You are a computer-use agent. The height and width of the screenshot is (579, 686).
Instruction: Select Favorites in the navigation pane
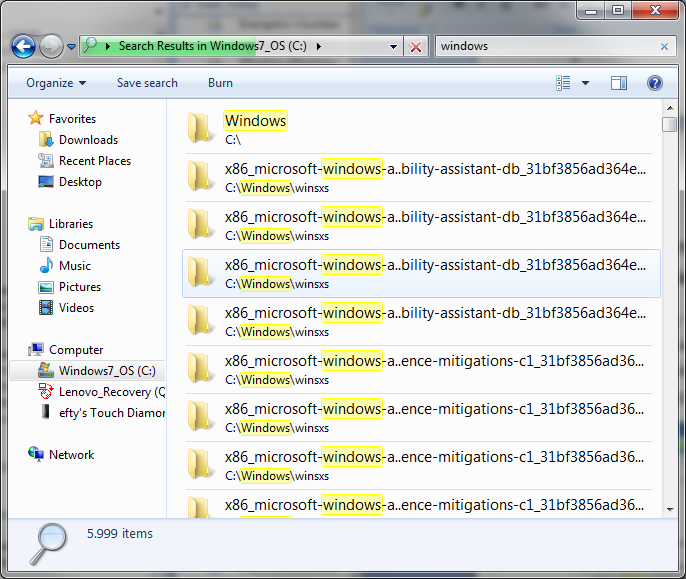tap(73, 119)
